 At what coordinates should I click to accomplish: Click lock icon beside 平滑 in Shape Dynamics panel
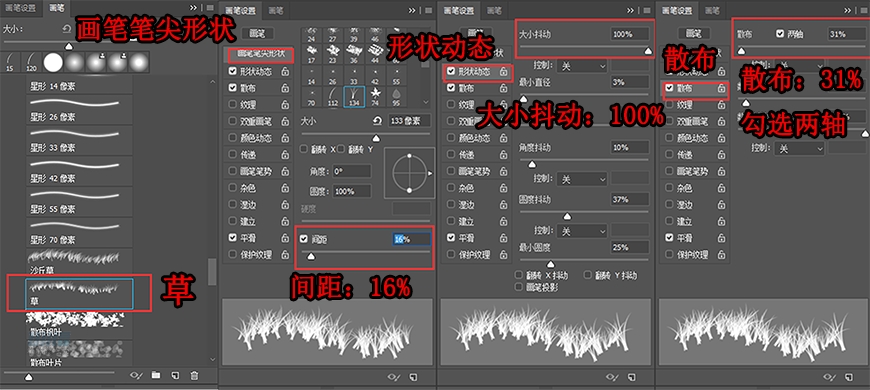coord(503,238)
